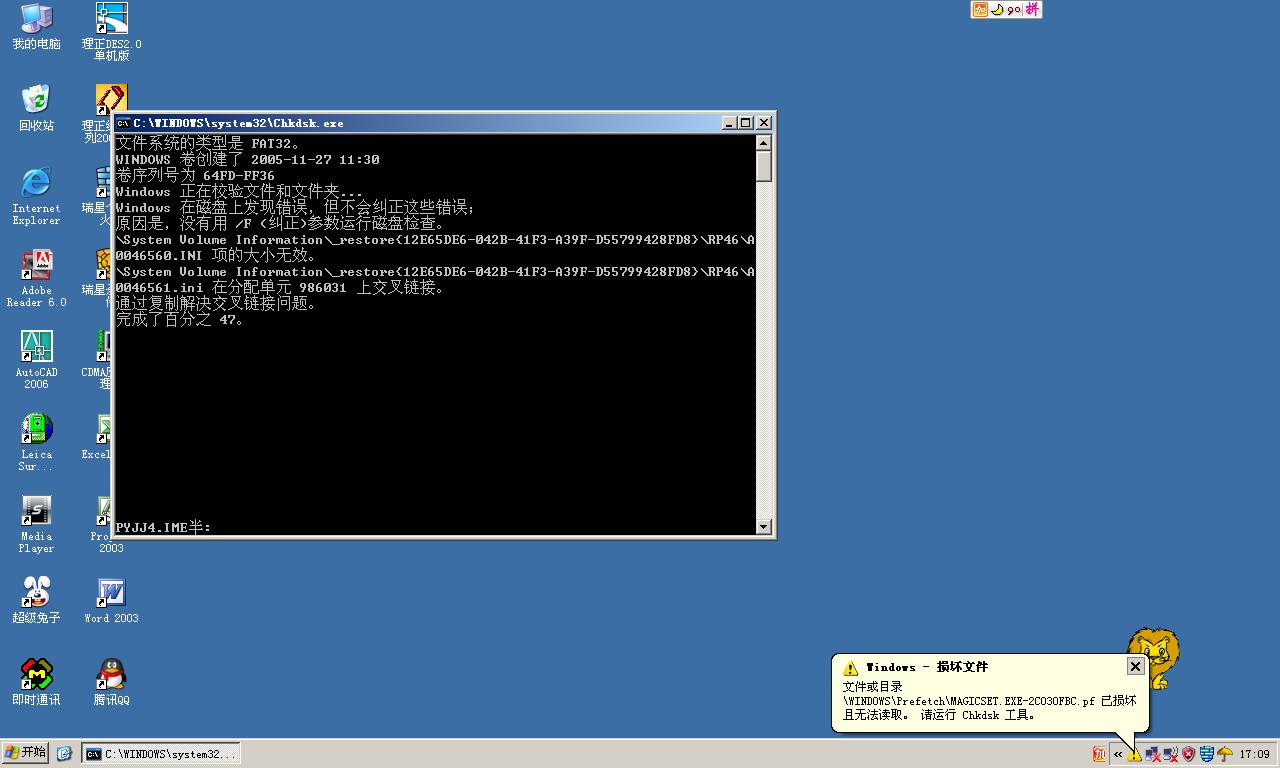The height and width of the screenshot is (768, 1280).
Task: Launch 即时通讯 messenger desktop icon
Action: (x=36, y=682)
